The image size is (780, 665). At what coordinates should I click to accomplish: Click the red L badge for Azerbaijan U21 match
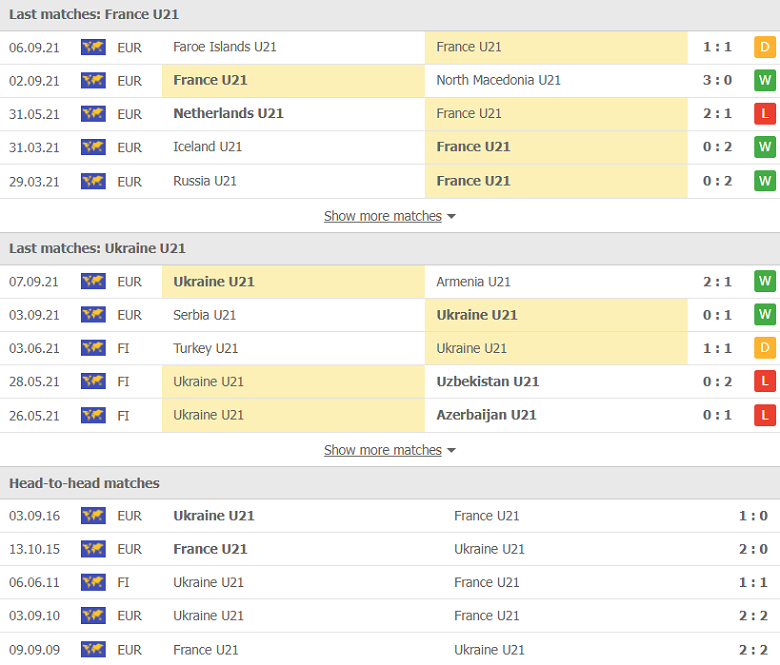pos(765,415)
